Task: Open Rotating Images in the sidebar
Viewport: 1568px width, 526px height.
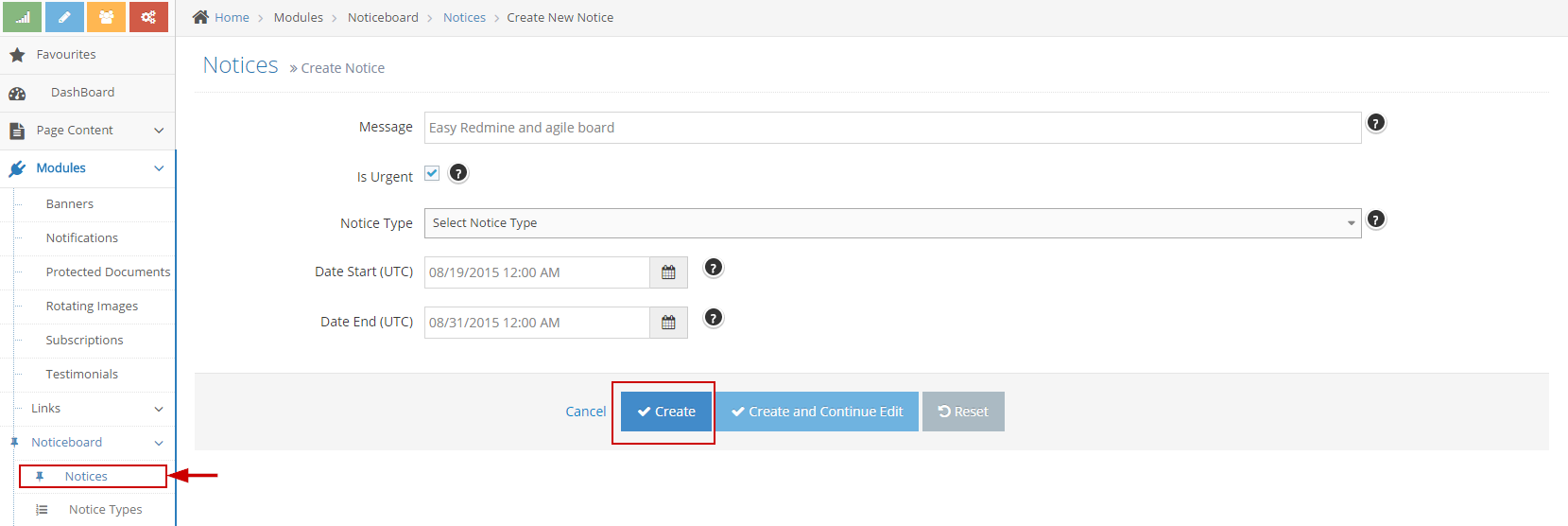Action: click(92, 307)
